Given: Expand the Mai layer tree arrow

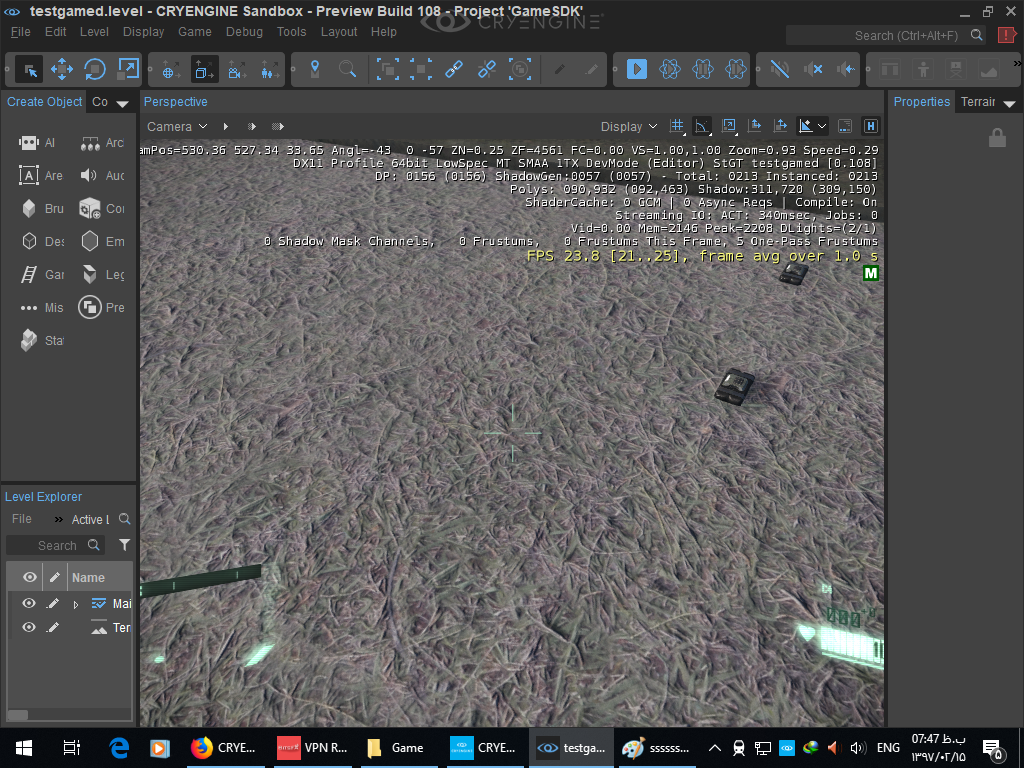Looking at the screenshot, I should click(76, 605).
